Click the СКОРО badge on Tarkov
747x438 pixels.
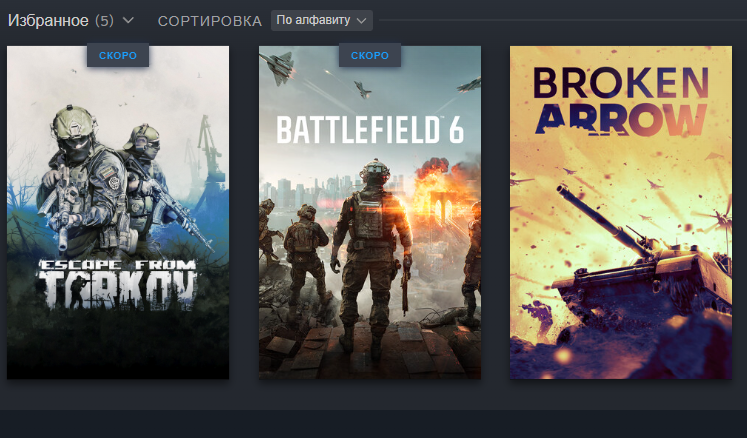118,55
